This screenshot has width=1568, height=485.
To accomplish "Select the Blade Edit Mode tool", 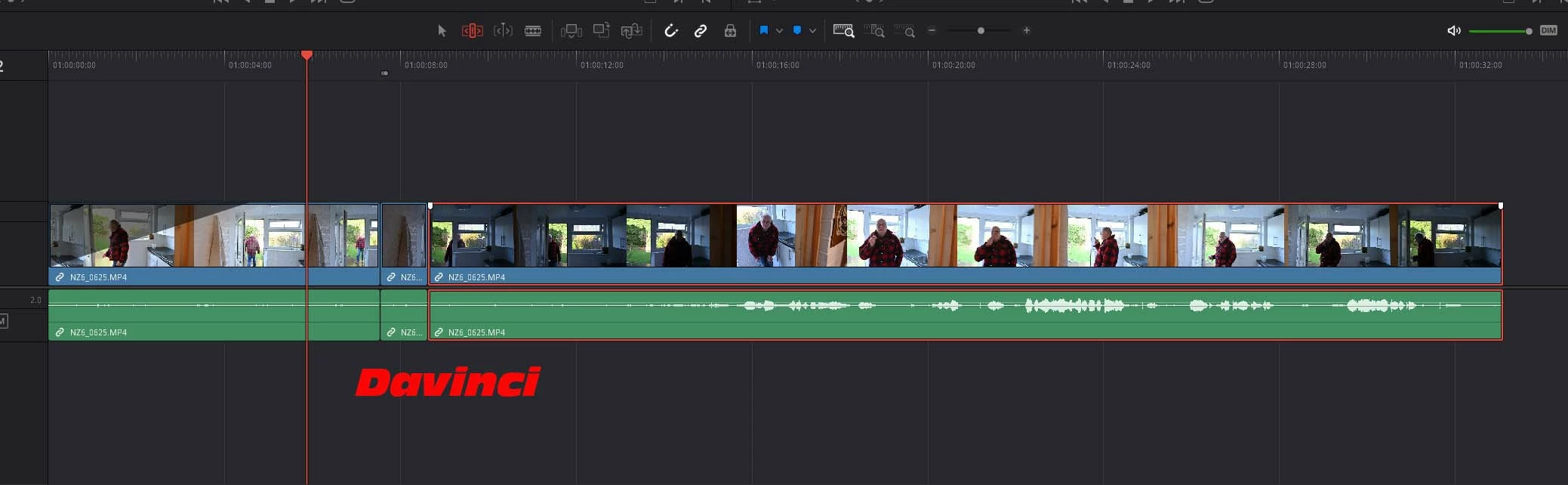I will pyautogui.click(x=533, y=31).
